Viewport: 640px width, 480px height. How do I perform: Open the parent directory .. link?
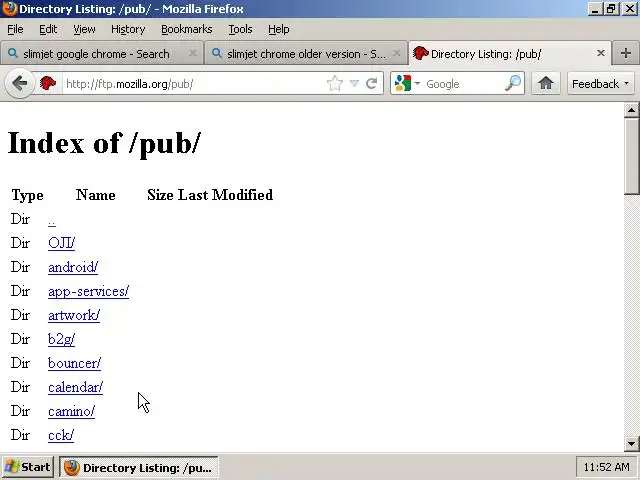tap(52, 221)
